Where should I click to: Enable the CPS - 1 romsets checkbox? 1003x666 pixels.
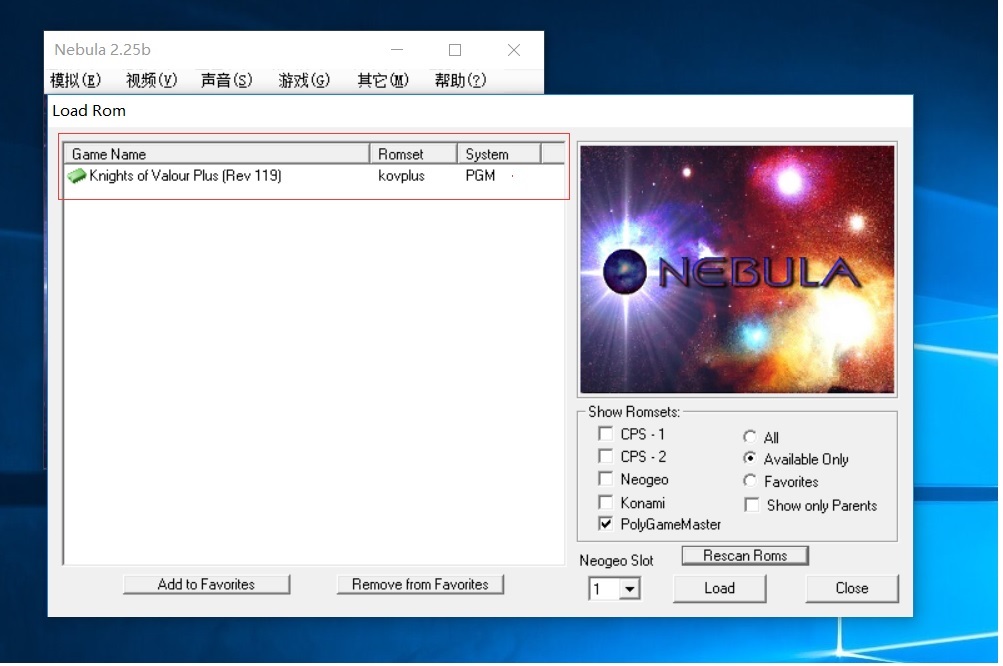(x=605, y=434)
